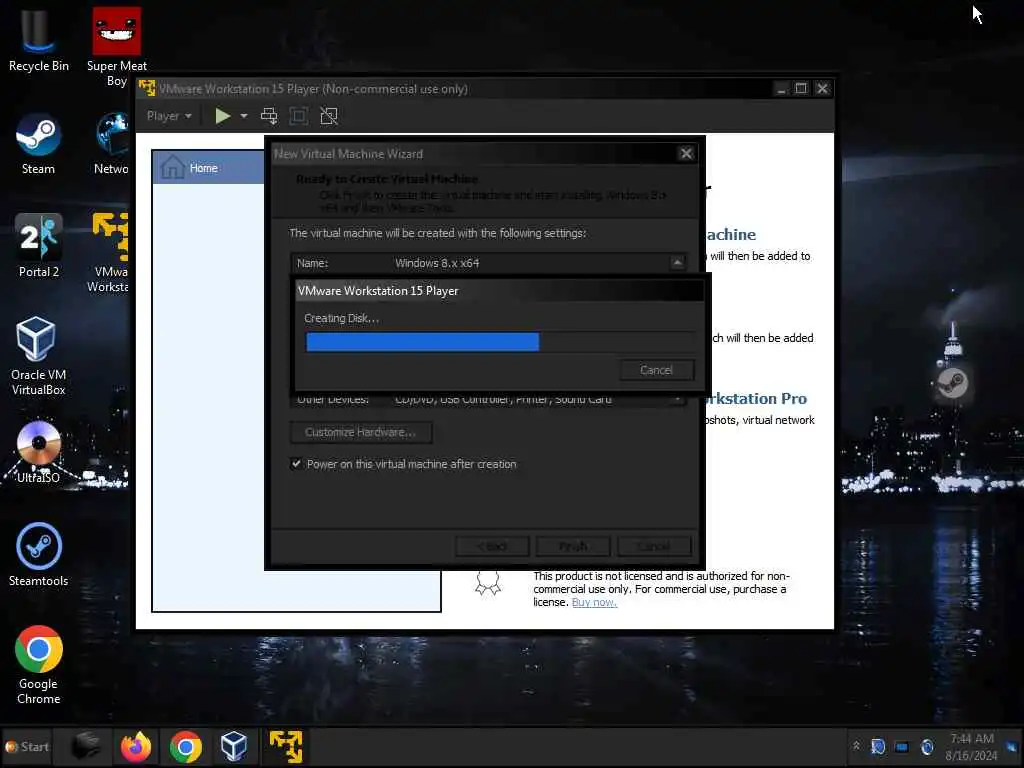Maximize the VMware Workstation Player window
The height and width of the screenshot is (768, 1024).
point(801,89)
